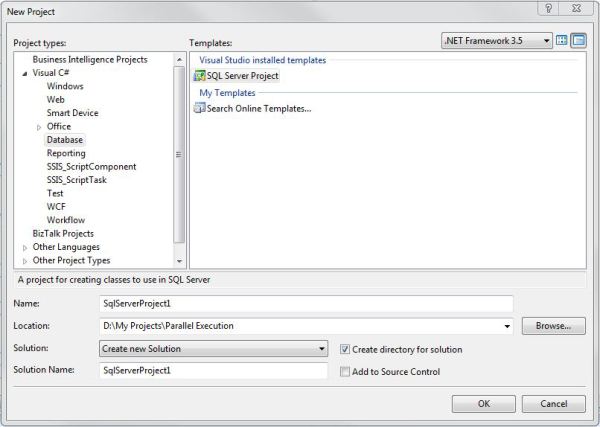Click the My Templates header
This screenshot has height=427, width=600.
tap(227, 93)
